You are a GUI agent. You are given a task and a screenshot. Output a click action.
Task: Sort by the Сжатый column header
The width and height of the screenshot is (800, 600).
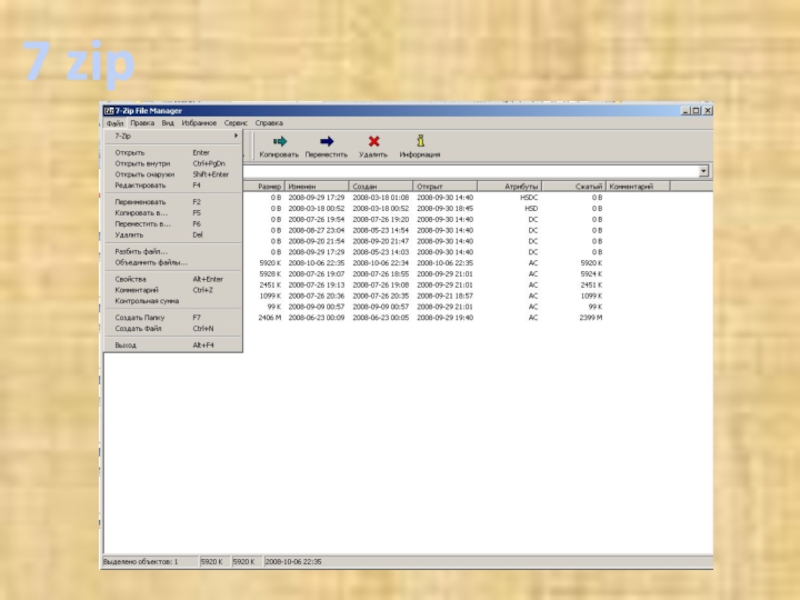(573, 186)
